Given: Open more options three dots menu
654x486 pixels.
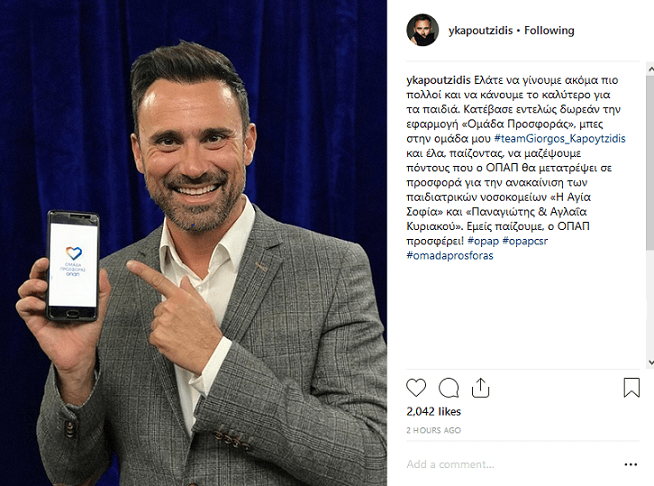Looking at the screenshot, I should tap(631, 464).
